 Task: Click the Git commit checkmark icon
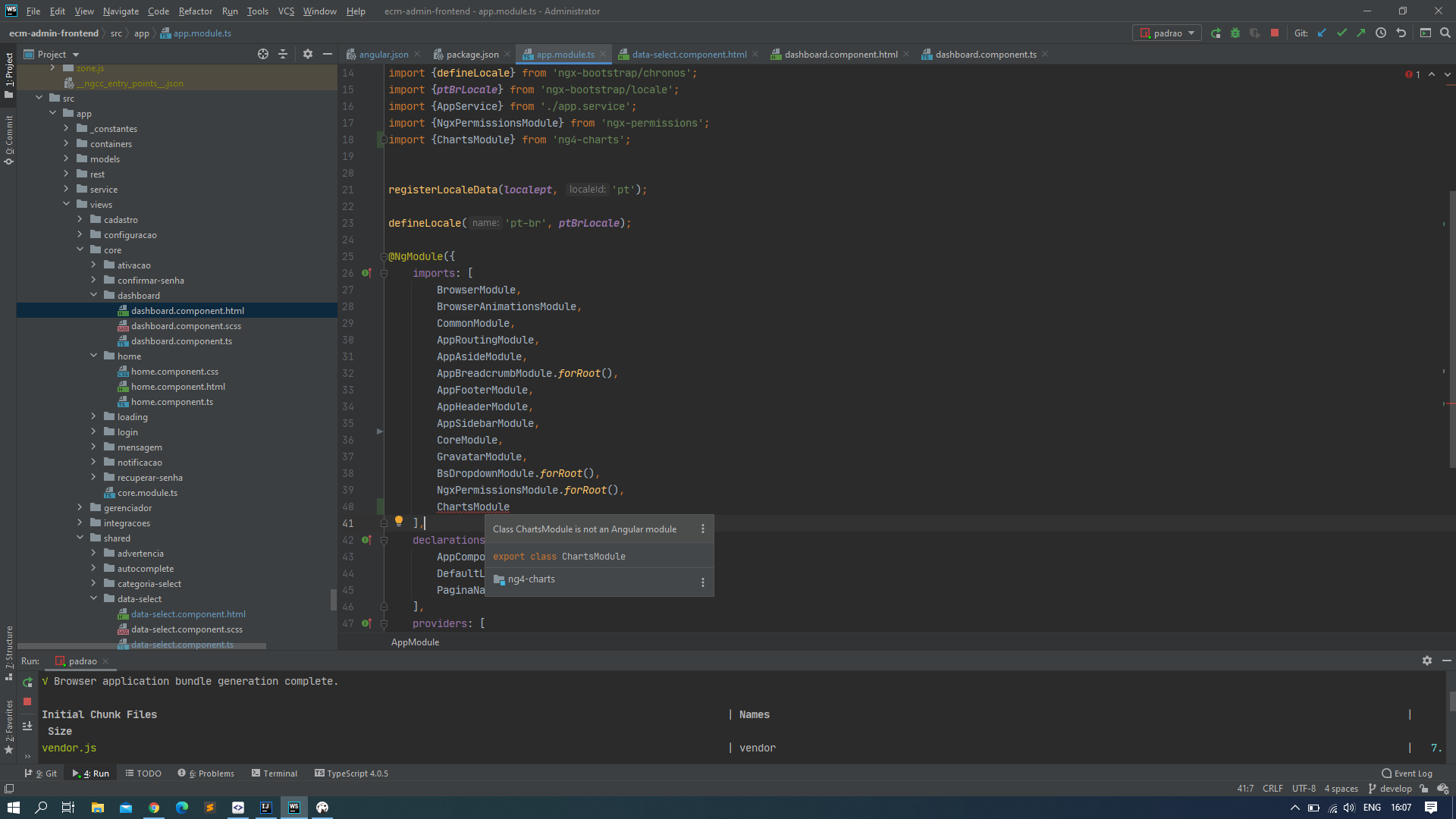1341,33
